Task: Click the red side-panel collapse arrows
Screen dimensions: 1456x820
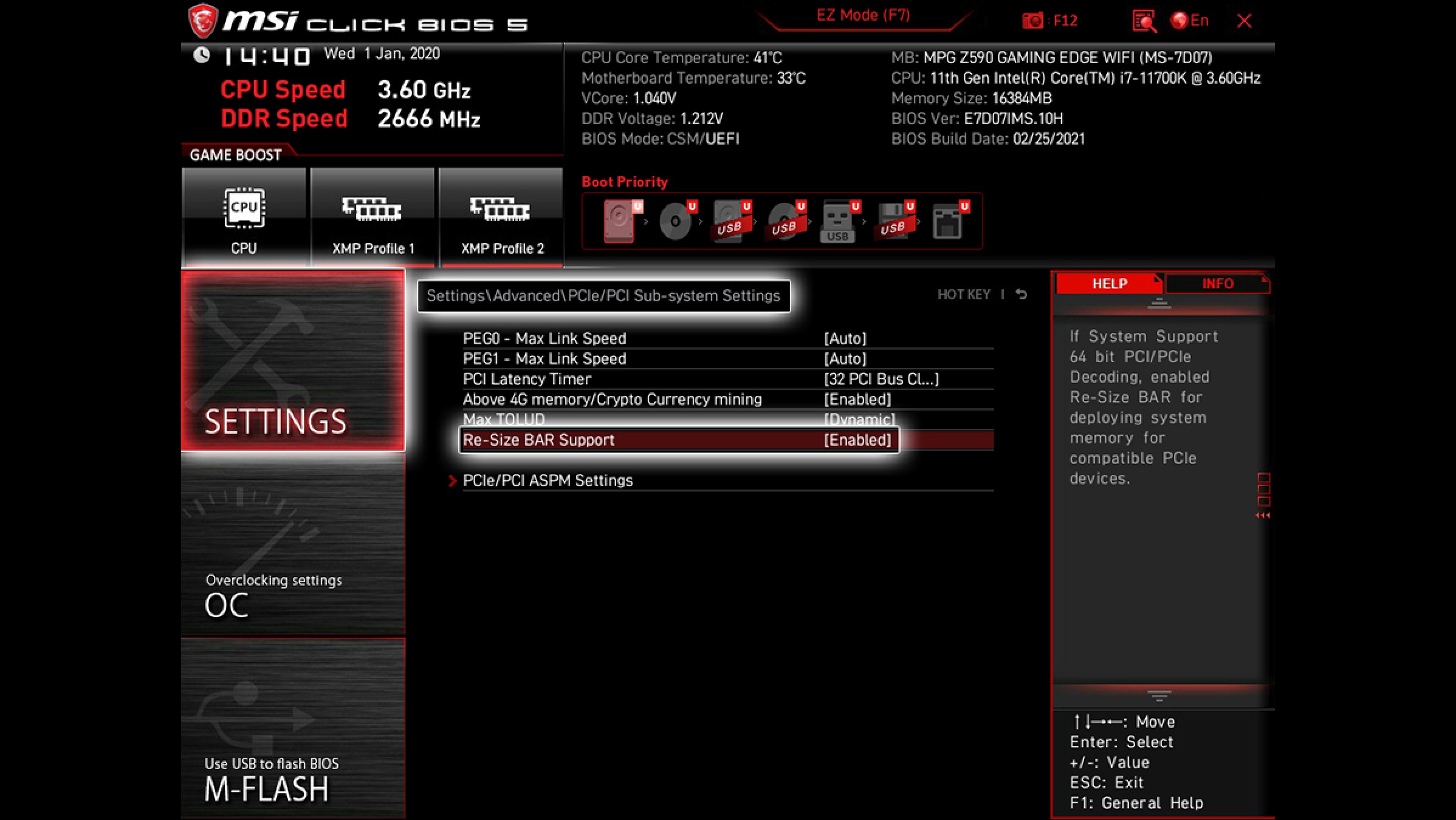Action: [1263, 516]
